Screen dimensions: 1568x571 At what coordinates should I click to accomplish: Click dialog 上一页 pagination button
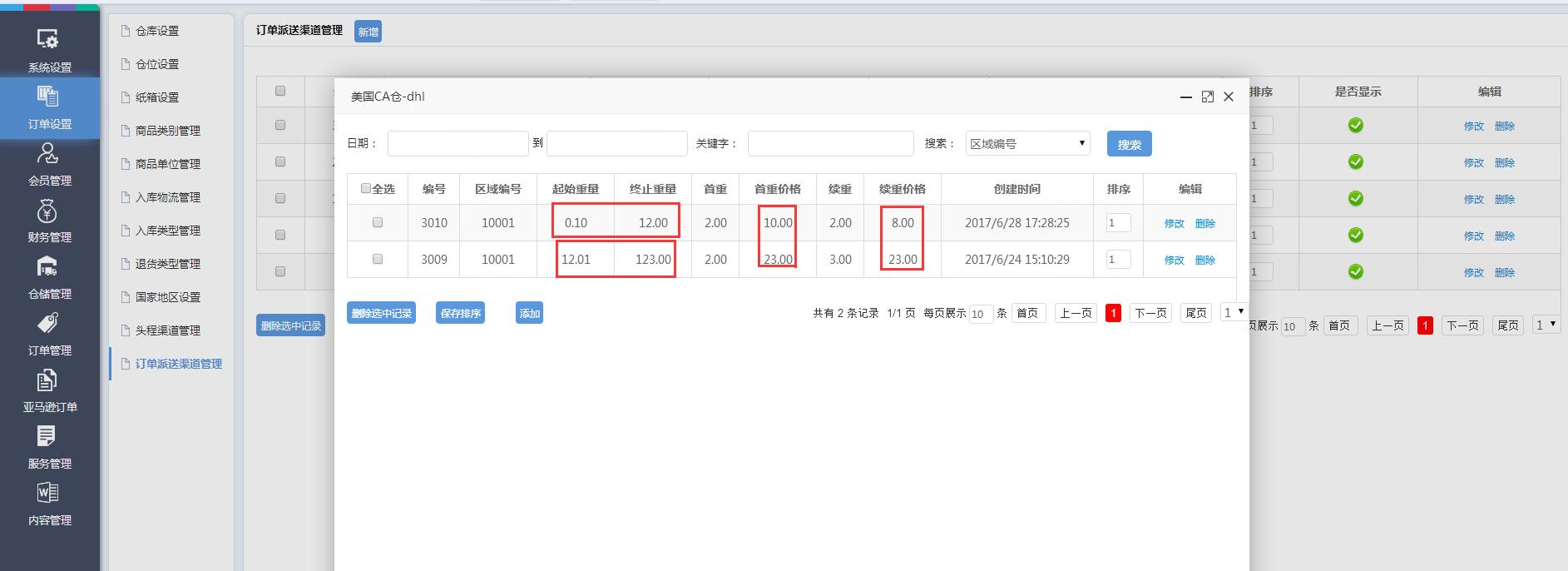(1076, 313)
